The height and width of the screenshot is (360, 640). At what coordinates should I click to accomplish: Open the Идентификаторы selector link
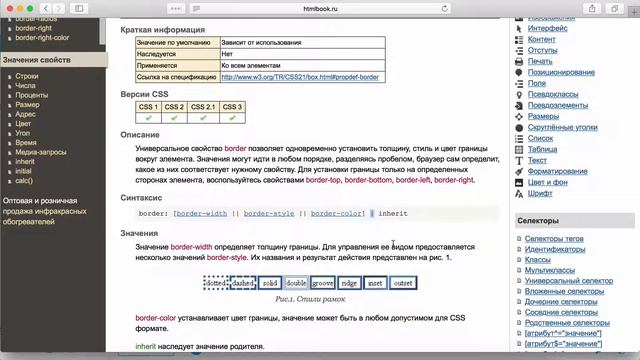click(x=555, y=249)
